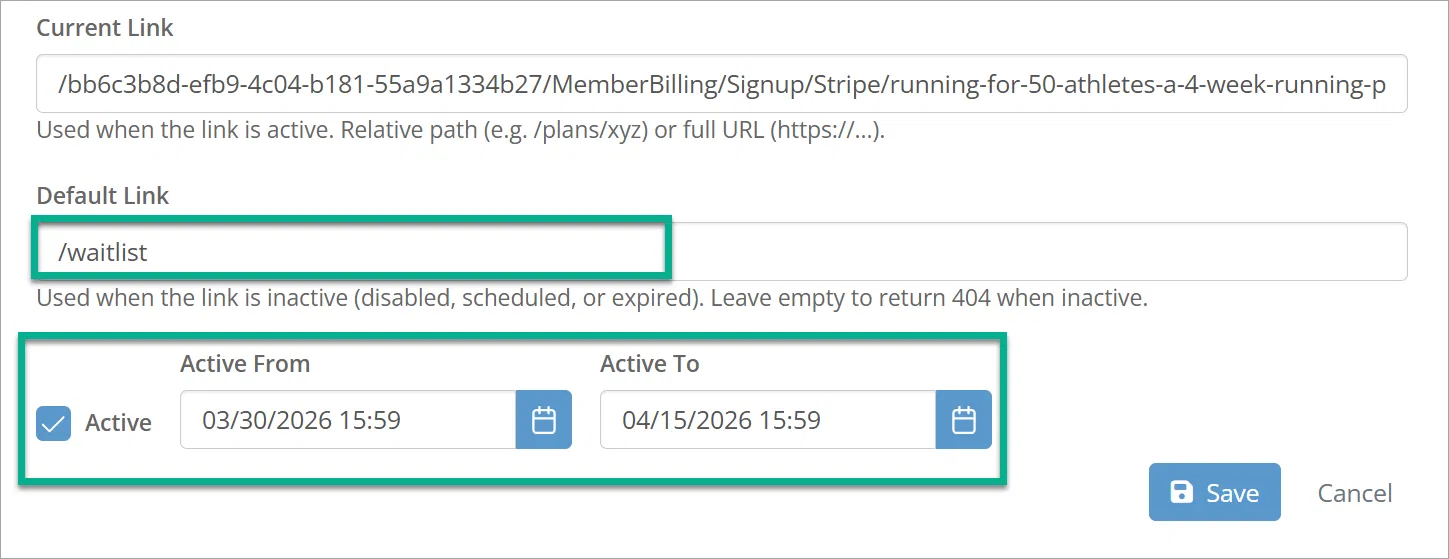Click the Current Link heading label
The height and width of the screenshot is (559, 1449).
coord(105,28)
